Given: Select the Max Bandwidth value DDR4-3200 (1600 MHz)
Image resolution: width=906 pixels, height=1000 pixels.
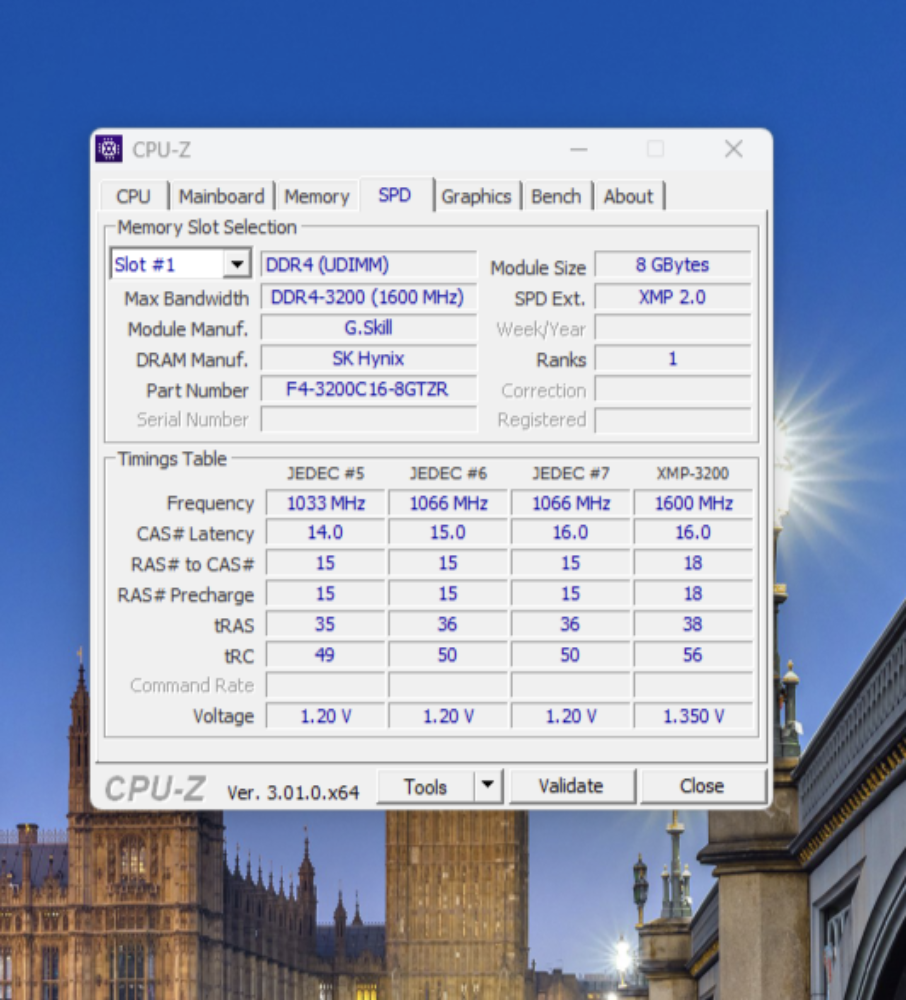Looking at the screenshot, I should pos(369,297).
